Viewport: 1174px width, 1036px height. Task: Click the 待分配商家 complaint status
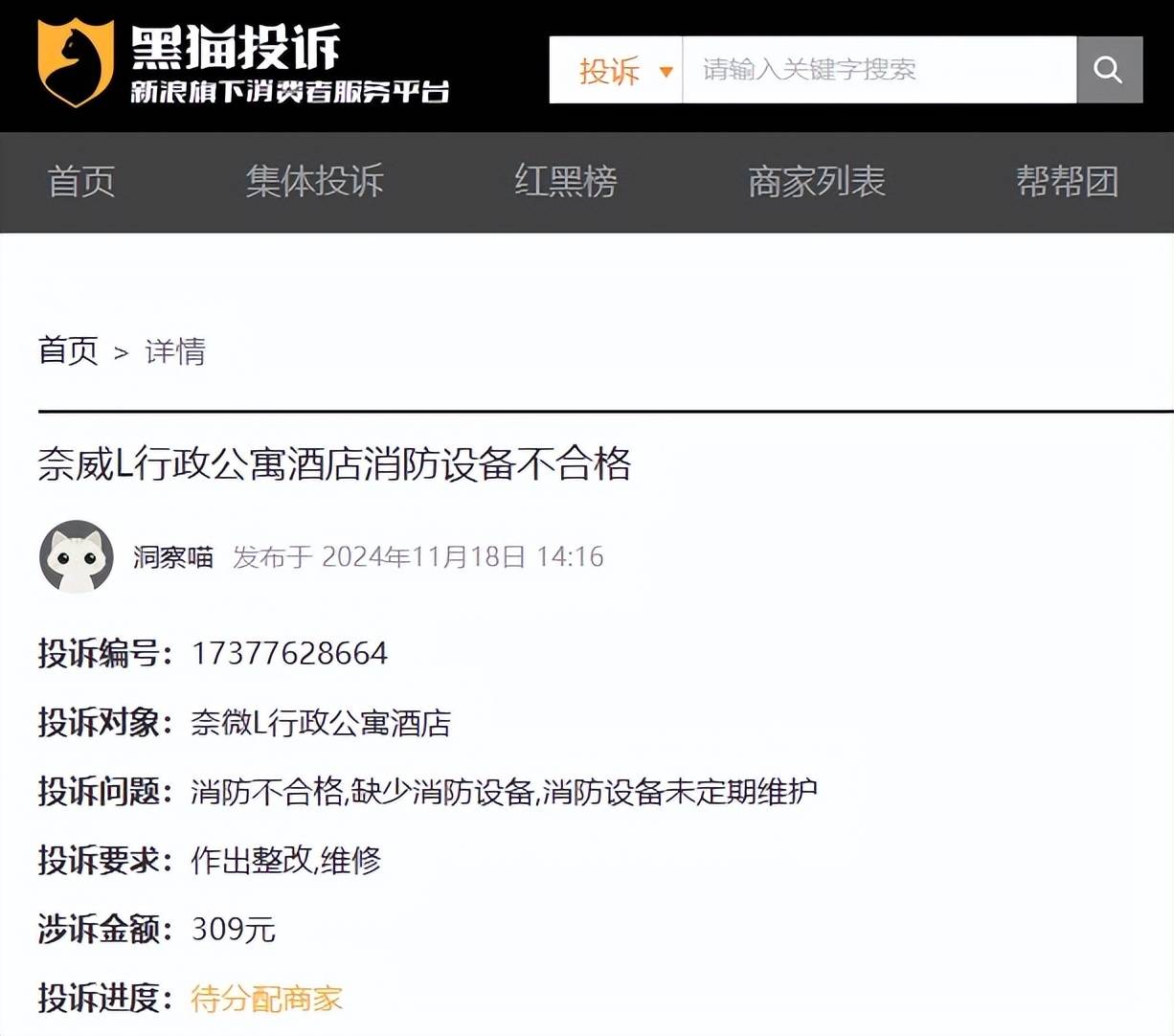coord(266,999)
